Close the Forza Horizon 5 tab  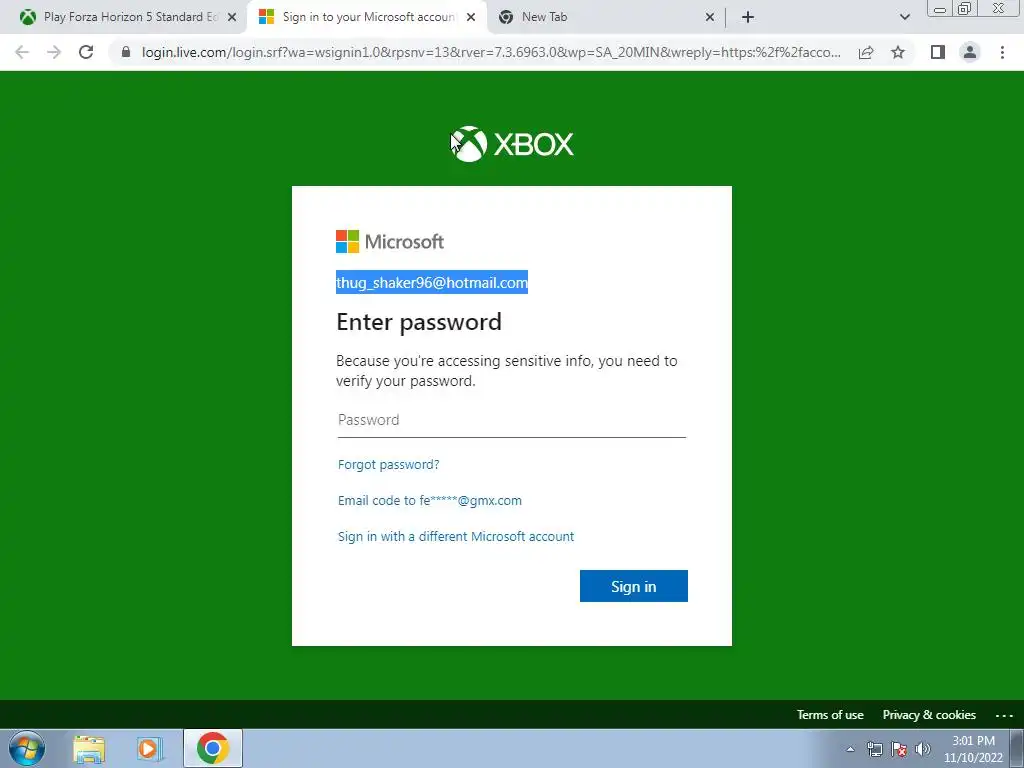232,17
